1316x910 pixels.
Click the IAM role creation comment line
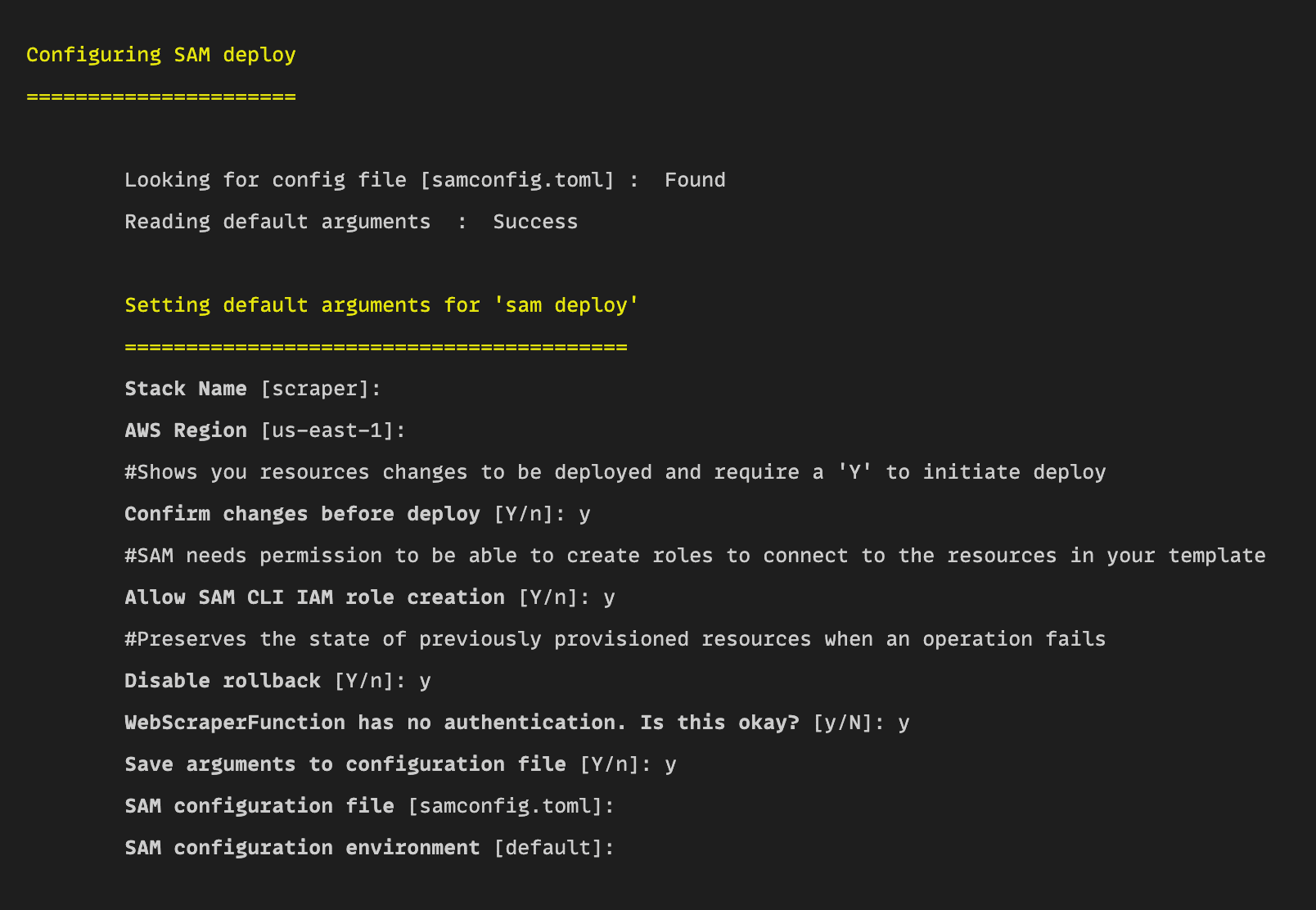[x=695, y=555]
